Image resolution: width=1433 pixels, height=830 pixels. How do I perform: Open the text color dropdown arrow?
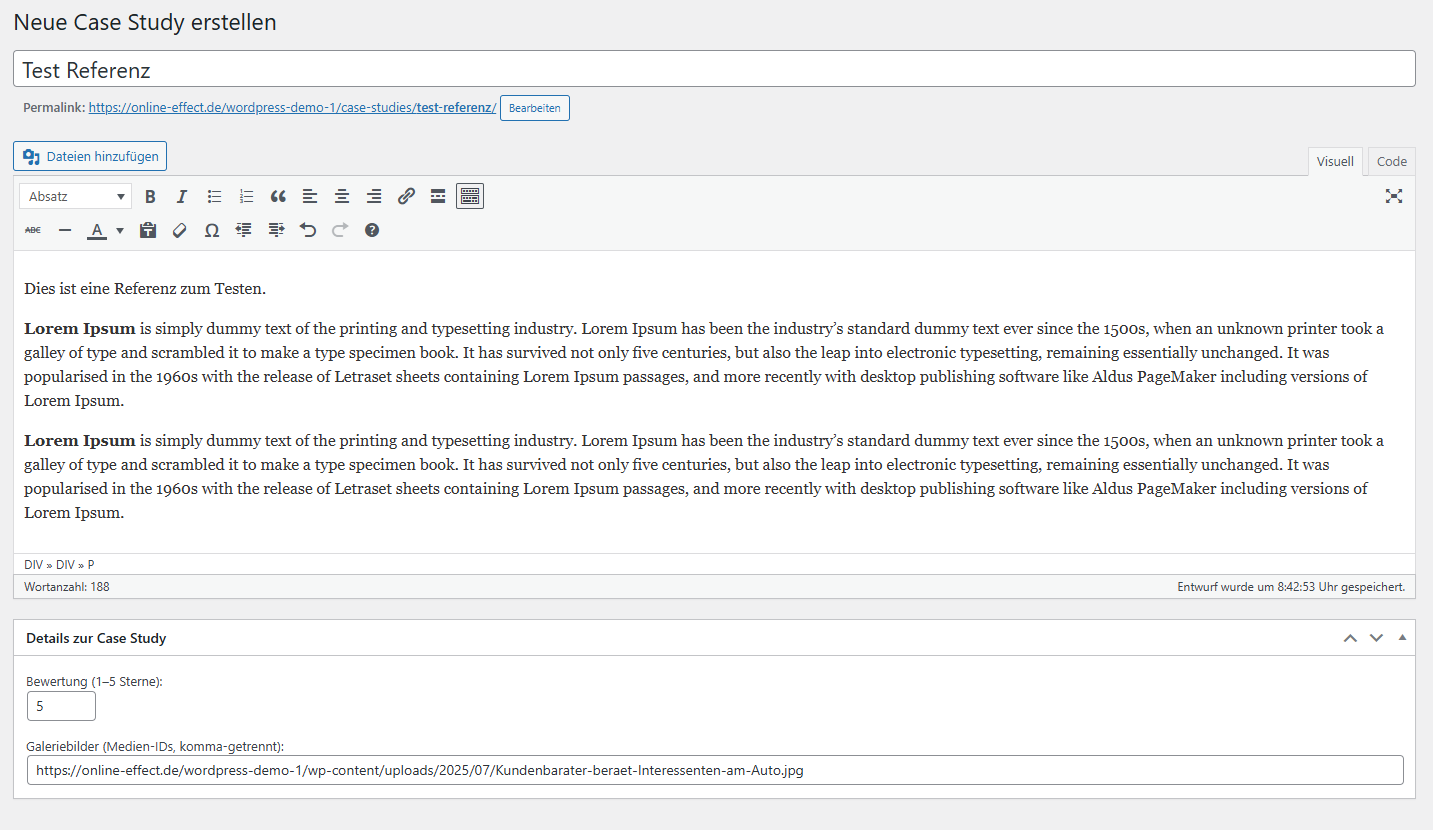120,230
